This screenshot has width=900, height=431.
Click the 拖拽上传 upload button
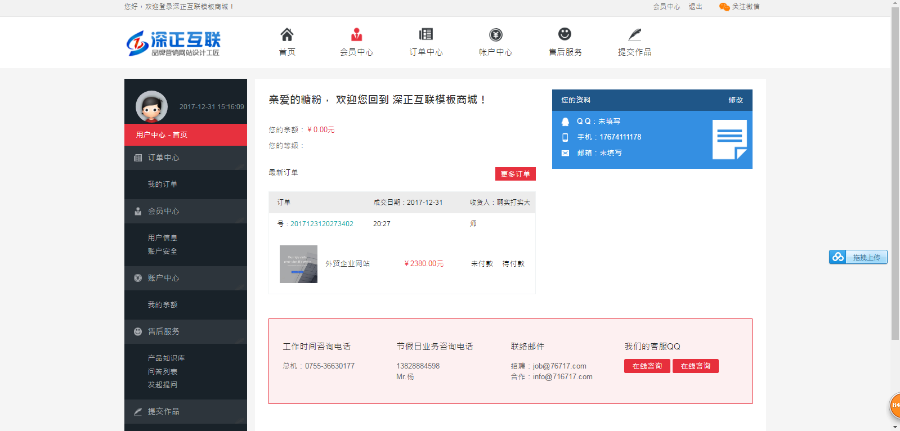pyautogui.click(x=858, y=257)
